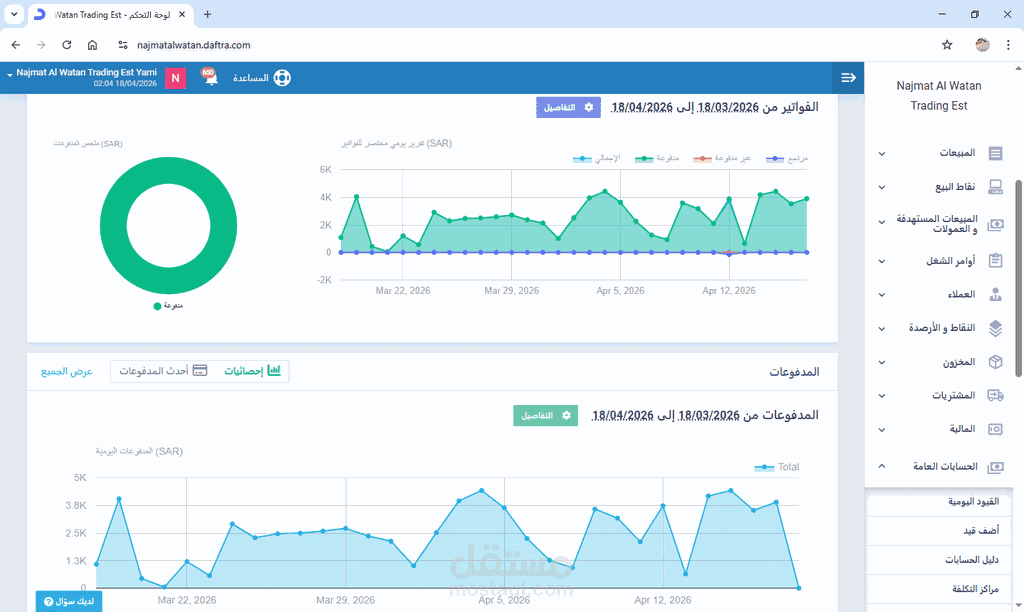Toggle مدفوعة paid series in invoices legend
The height and width of the screenshot is (612, 1024).
(657, 159)
